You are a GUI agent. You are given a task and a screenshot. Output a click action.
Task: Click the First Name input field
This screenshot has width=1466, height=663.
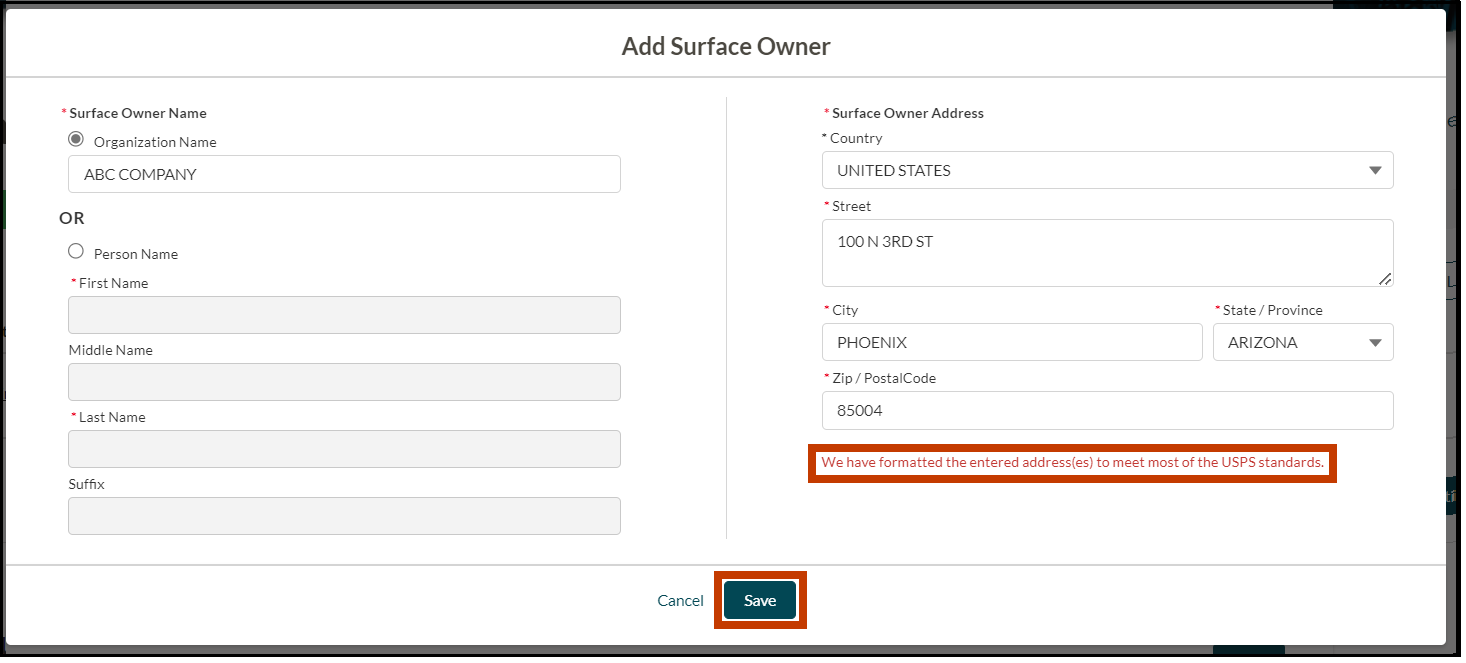coord(344,315)
